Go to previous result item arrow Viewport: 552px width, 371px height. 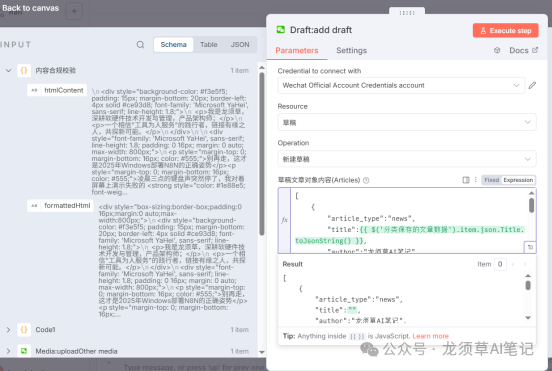pyautogui.click(x=513, y=264)
